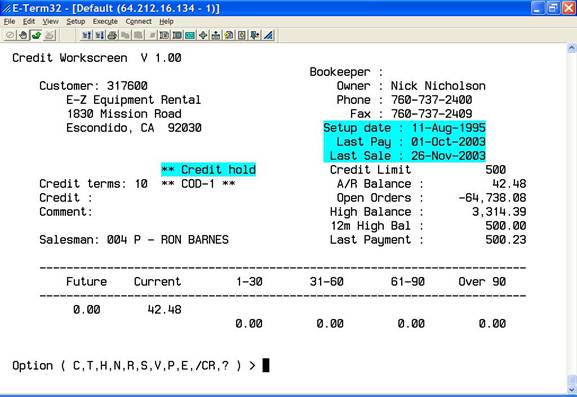
Task: Open the Setup menu
Action: tap(75, 22)
